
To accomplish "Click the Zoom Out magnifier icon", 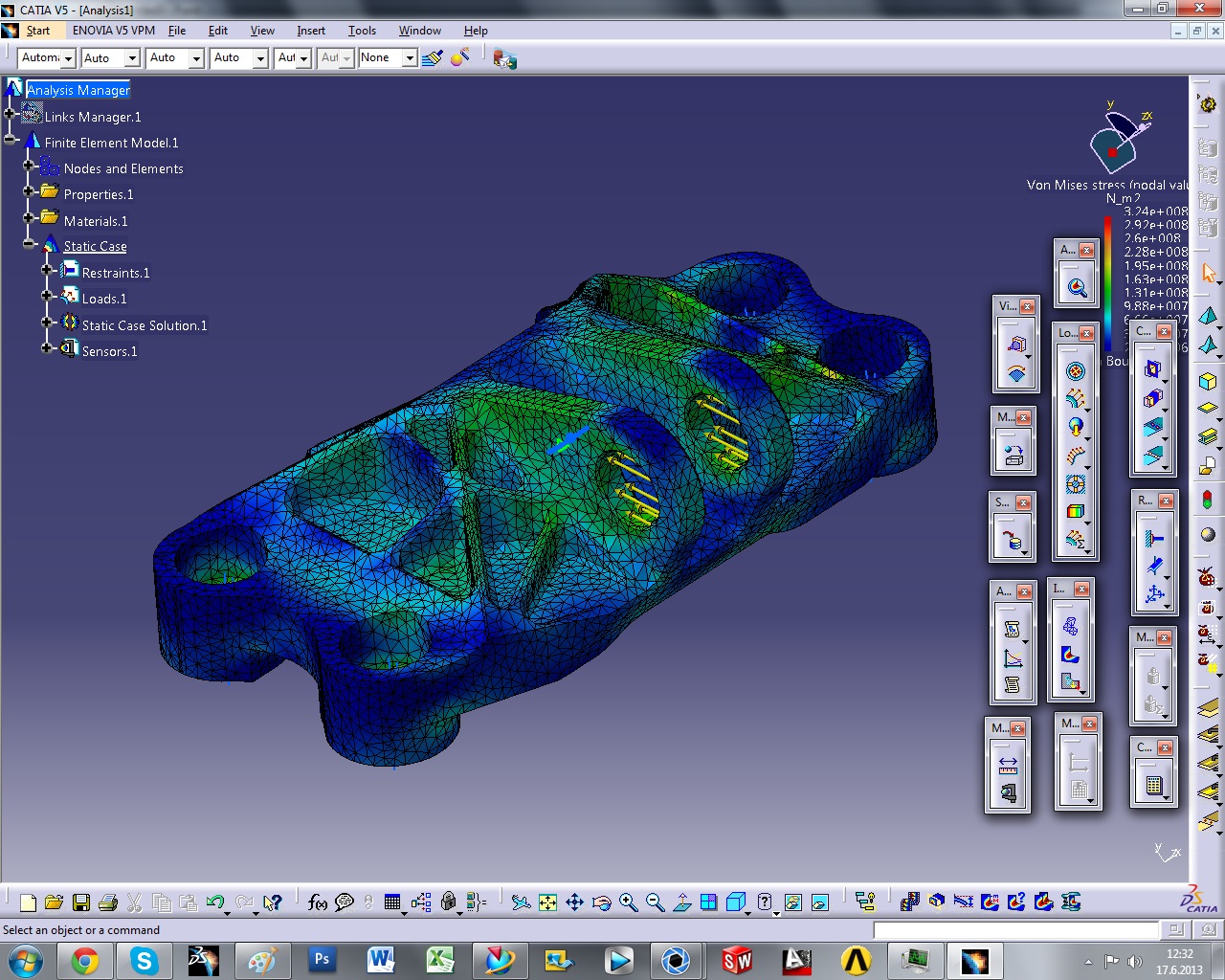I will (655, 902).
